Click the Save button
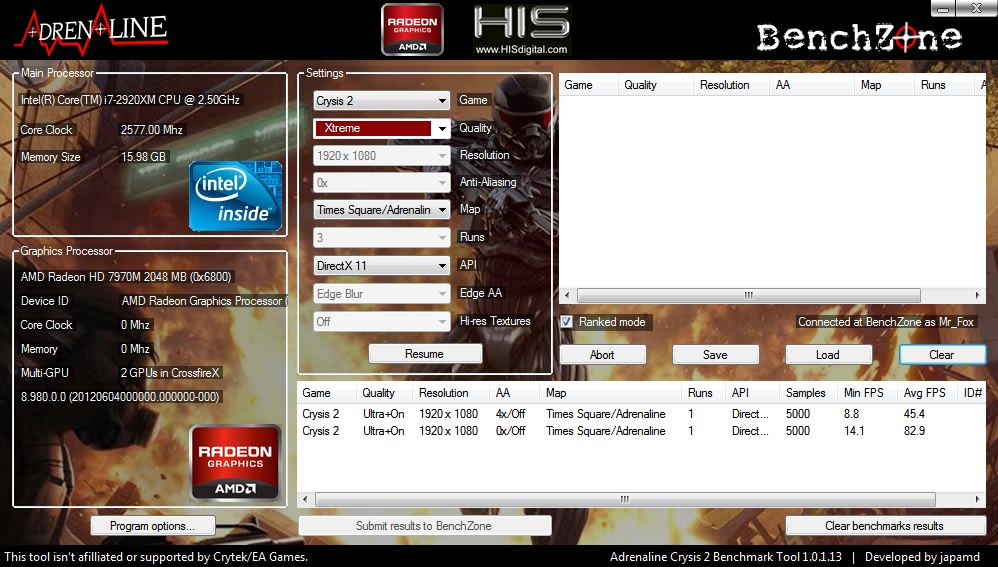The image size is (998, 567). (715, 354)
